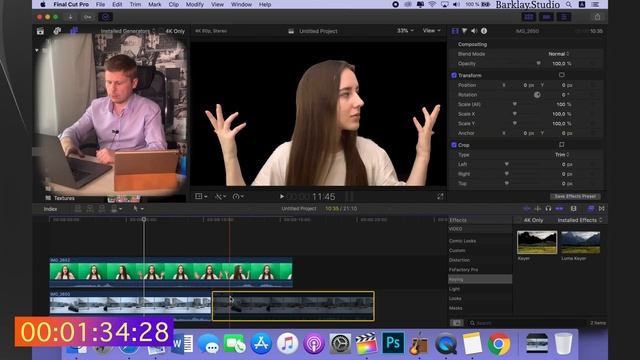Open the info inspector icon

click(484, 31)
